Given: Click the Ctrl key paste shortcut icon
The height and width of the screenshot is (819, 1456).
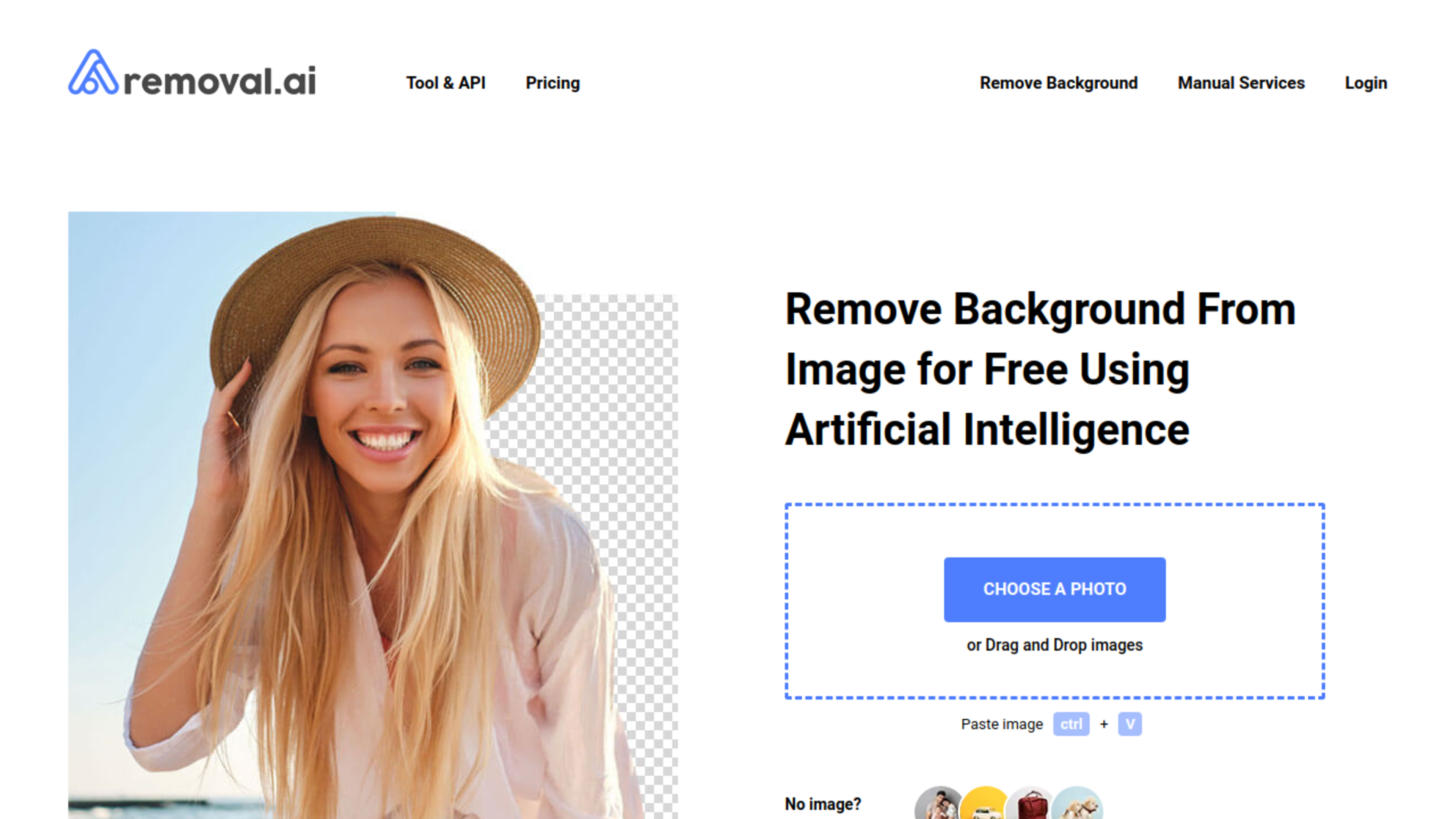Looking at the screenshot, I should click(1071, 724).
